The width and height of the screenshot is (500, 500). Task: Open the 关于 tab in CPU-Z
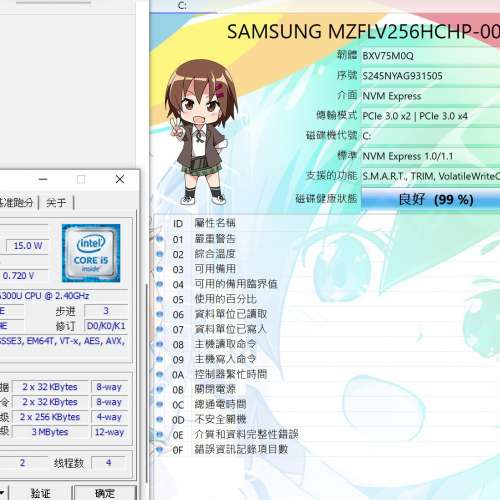56,203
